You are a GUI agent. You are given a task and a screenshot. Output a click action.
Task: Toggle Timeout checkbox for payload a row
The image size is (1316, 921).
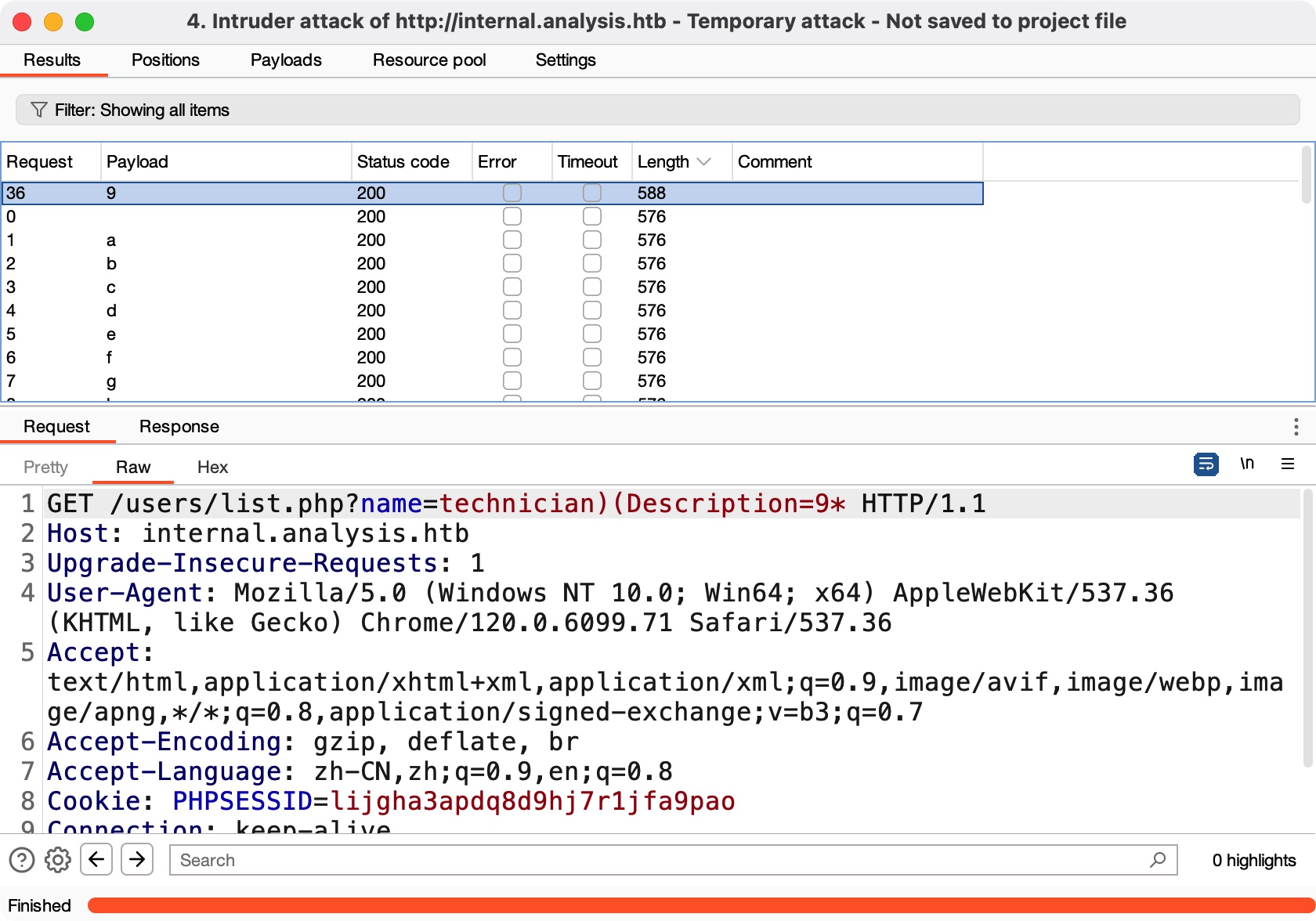click(592, 240)
